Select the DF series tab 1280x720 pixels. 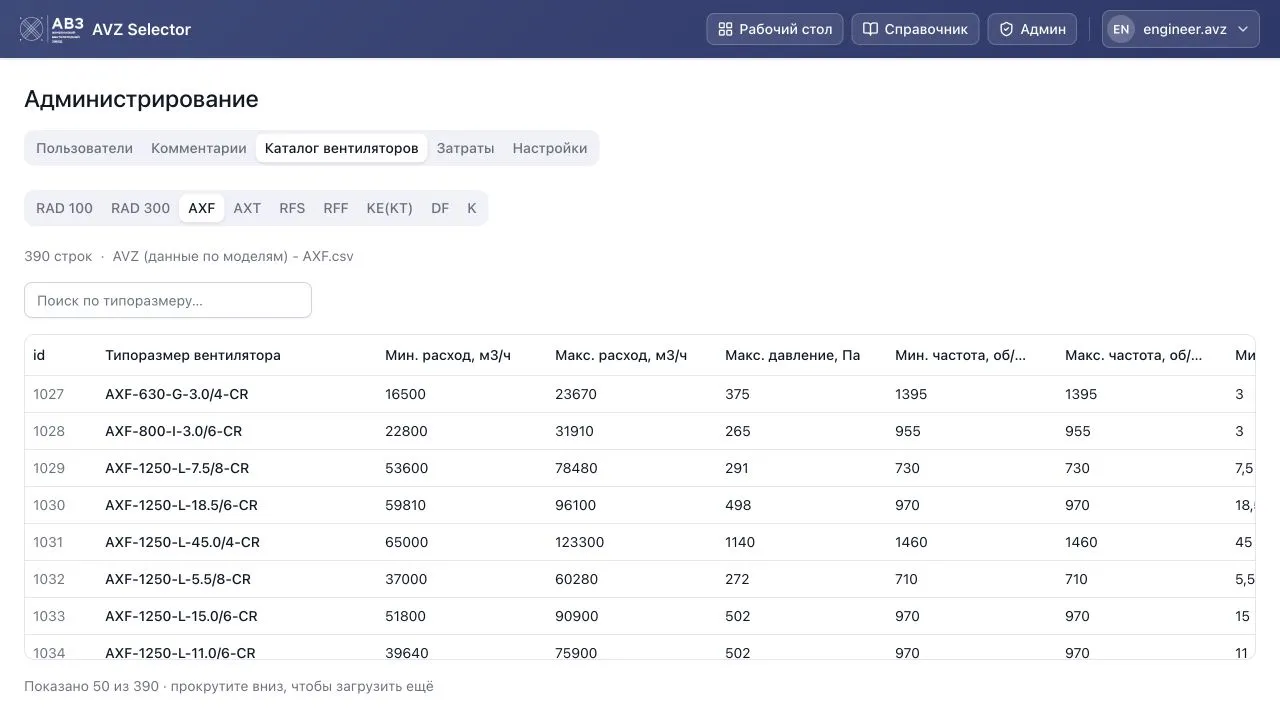click(x=440, y=208)
